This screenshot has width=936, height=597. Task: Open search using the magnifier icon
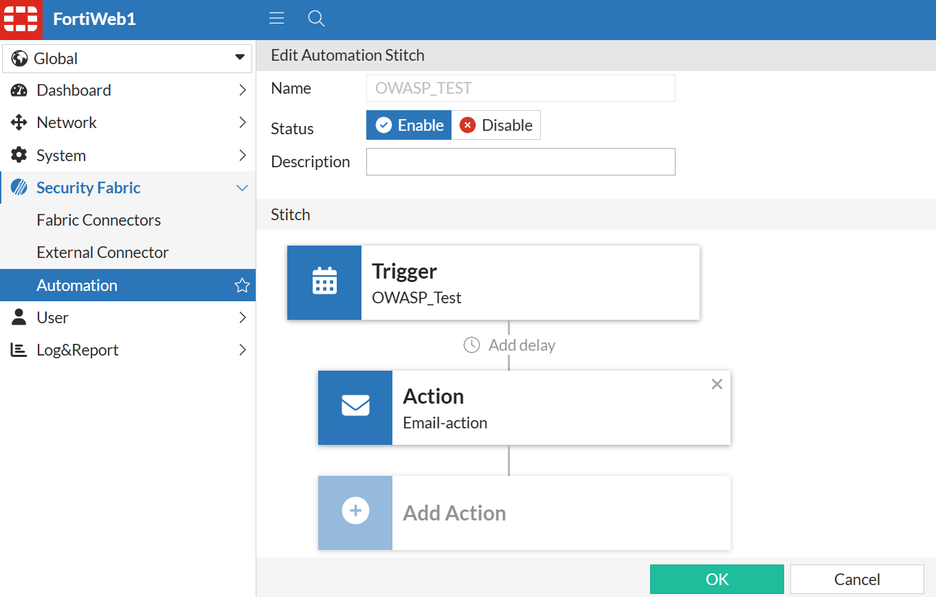316,19
